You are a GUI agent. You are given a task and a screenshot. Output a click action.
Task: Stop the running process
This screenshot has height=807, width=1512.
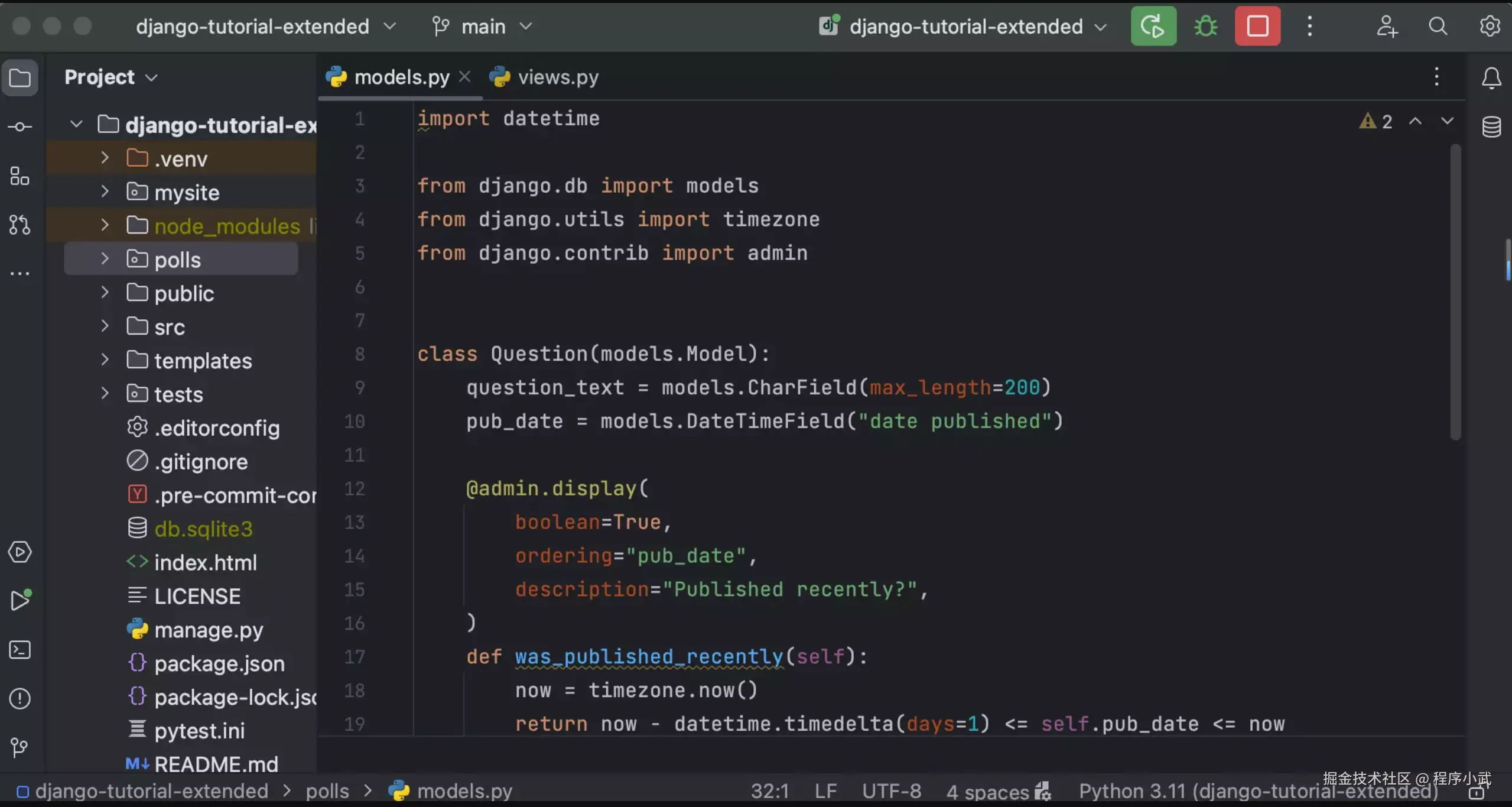tap(1257, 27)
